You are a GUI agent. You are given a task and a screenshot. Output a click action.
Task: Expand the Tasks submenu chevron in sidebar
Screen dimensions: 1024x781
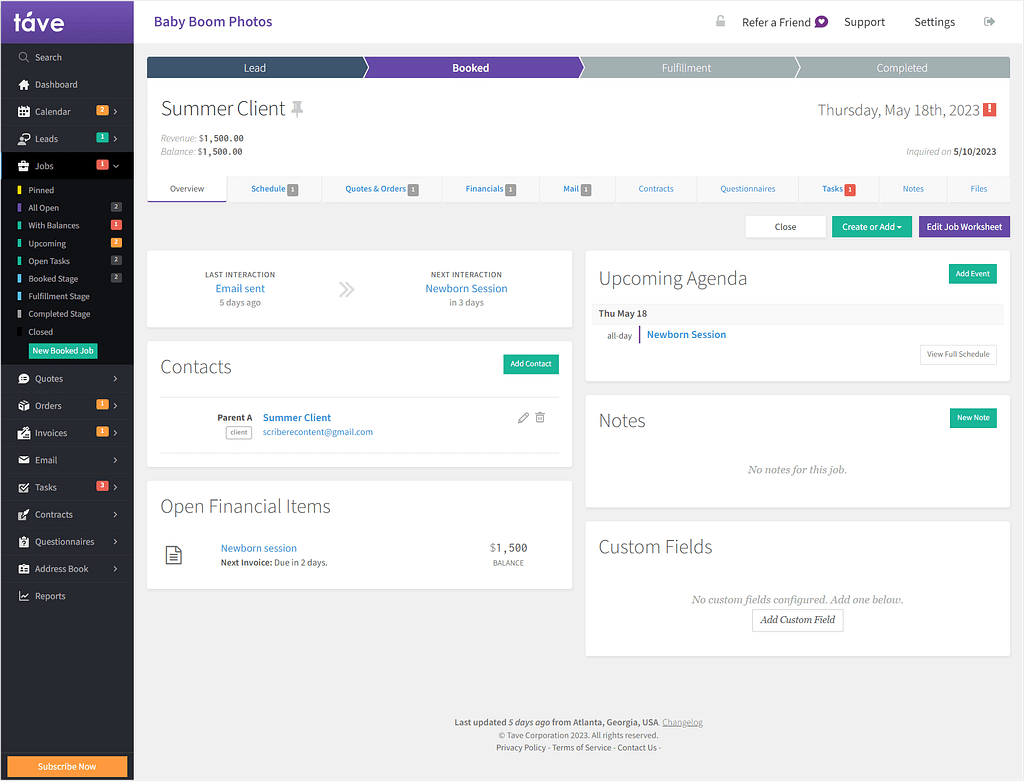coord(116,487)
